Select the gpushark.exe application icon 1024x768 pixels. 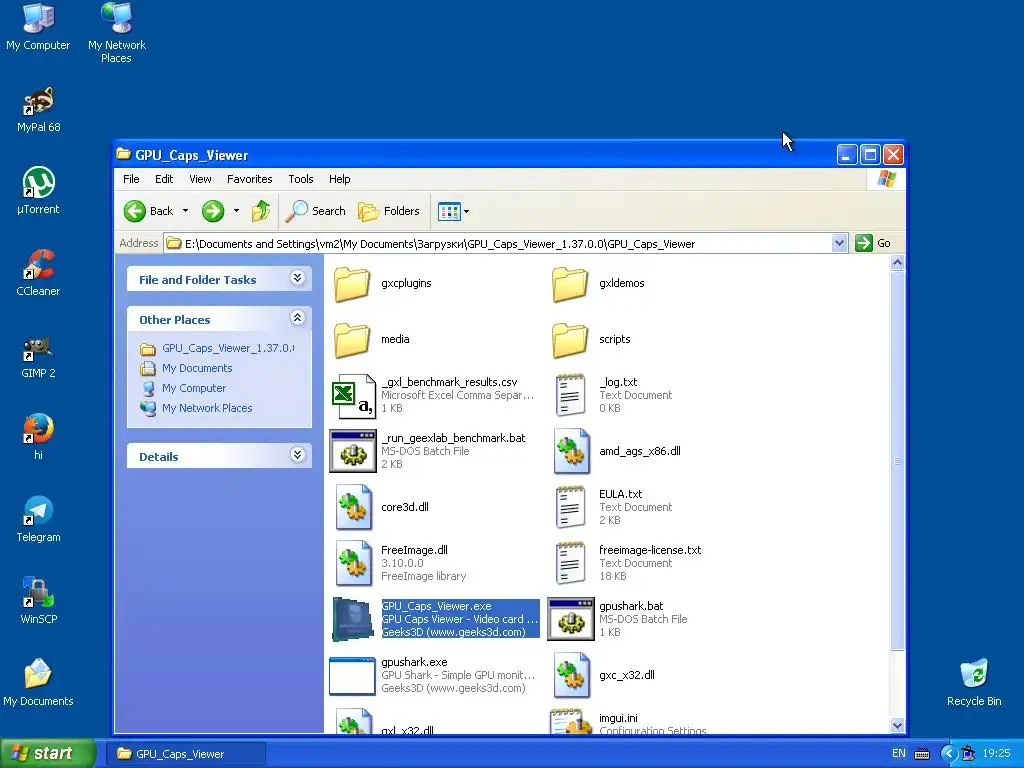(x=353, y=676)
